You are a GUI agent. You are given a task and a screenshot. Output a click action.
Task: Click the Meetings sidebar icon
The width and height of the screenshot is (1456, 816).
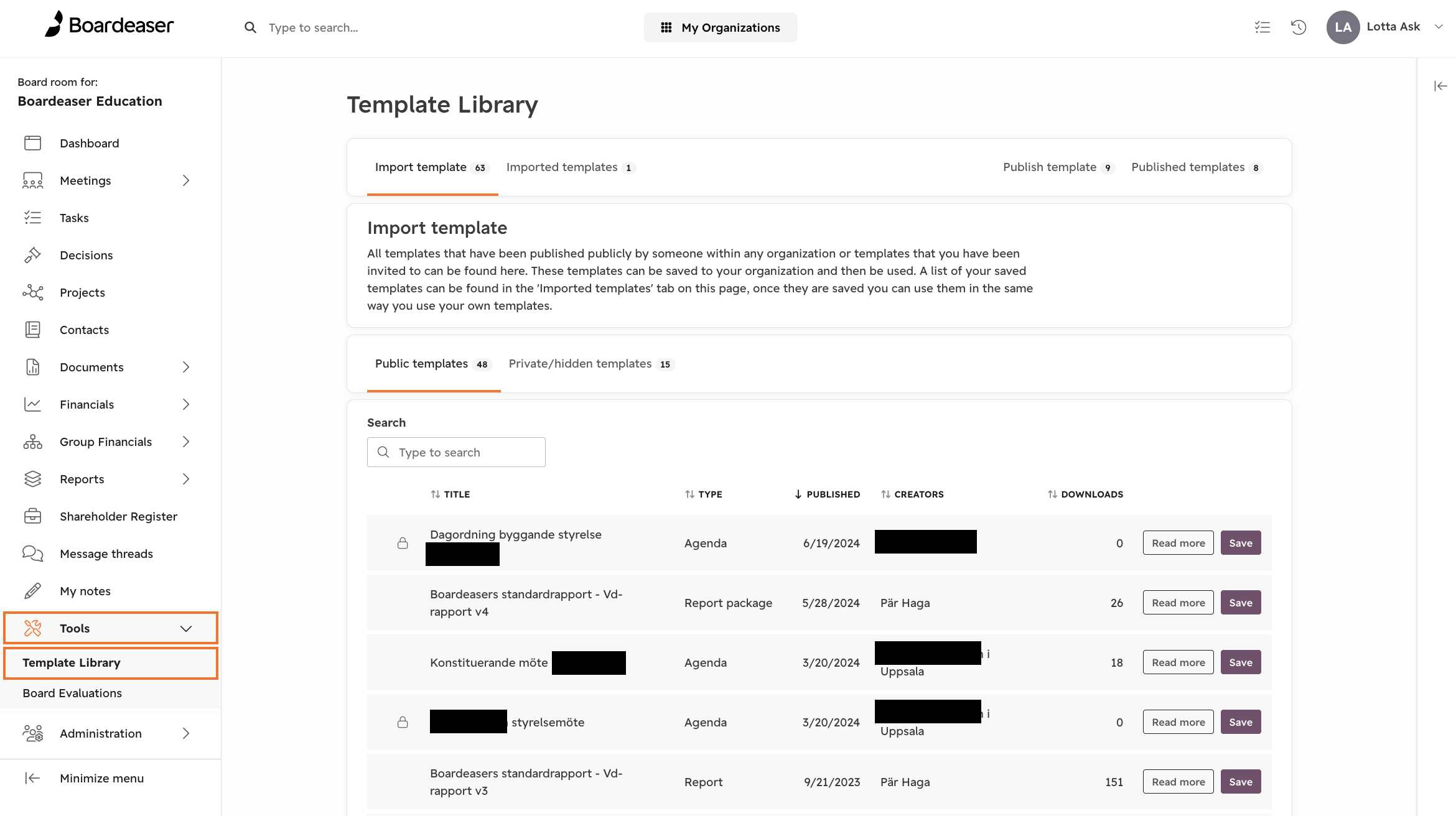pos(32,180)
